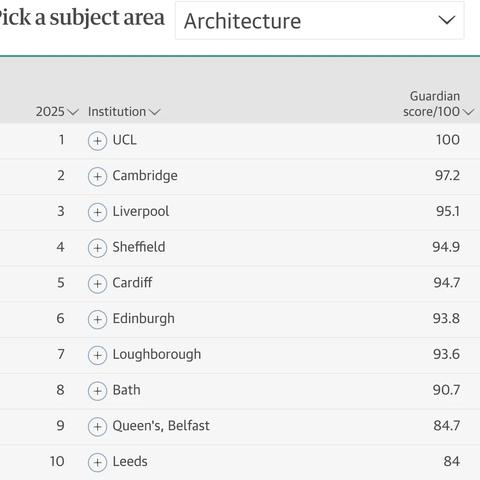Click the Leeds institution name
The image size is (480, 480).
[130, 462]
